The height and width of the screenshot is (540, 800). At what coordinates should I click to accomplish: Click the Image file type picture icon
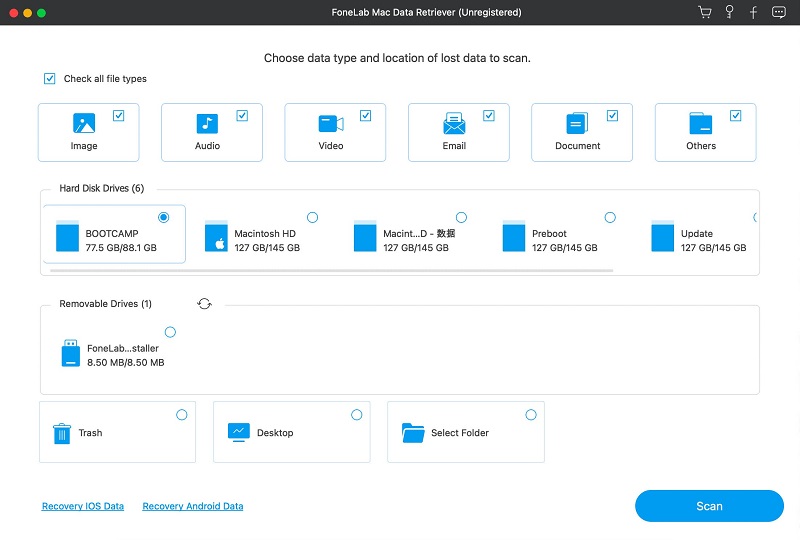coord(84,124)
